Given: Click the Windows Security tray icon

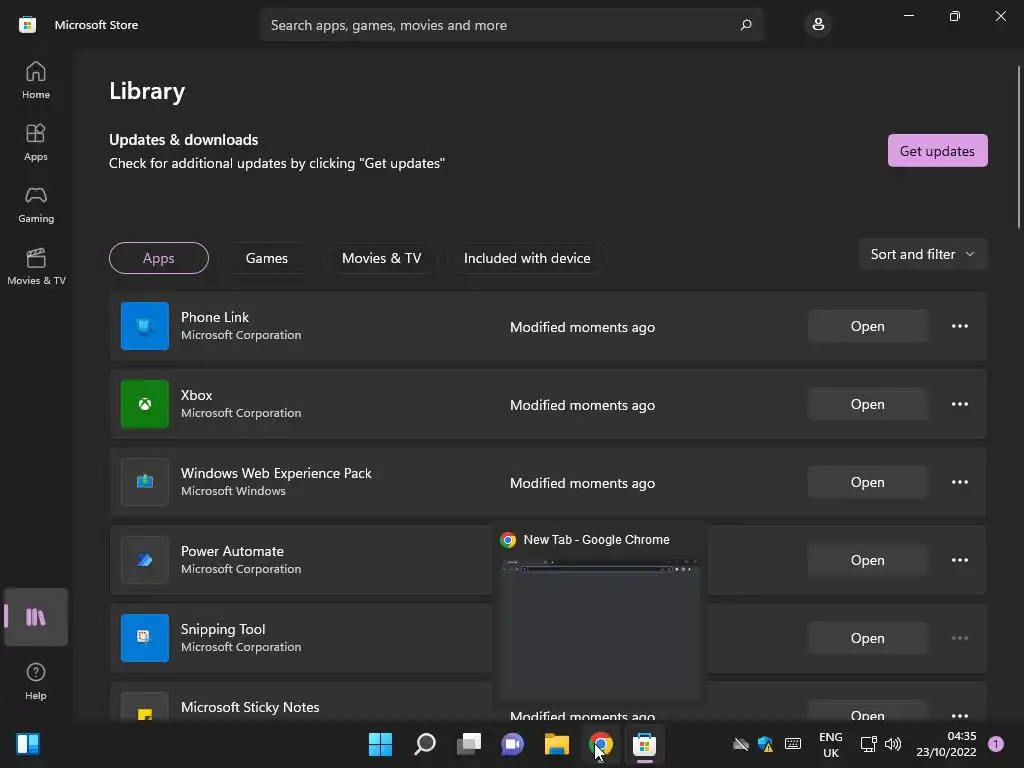Looking at the screenshot, I should [765, 744].
